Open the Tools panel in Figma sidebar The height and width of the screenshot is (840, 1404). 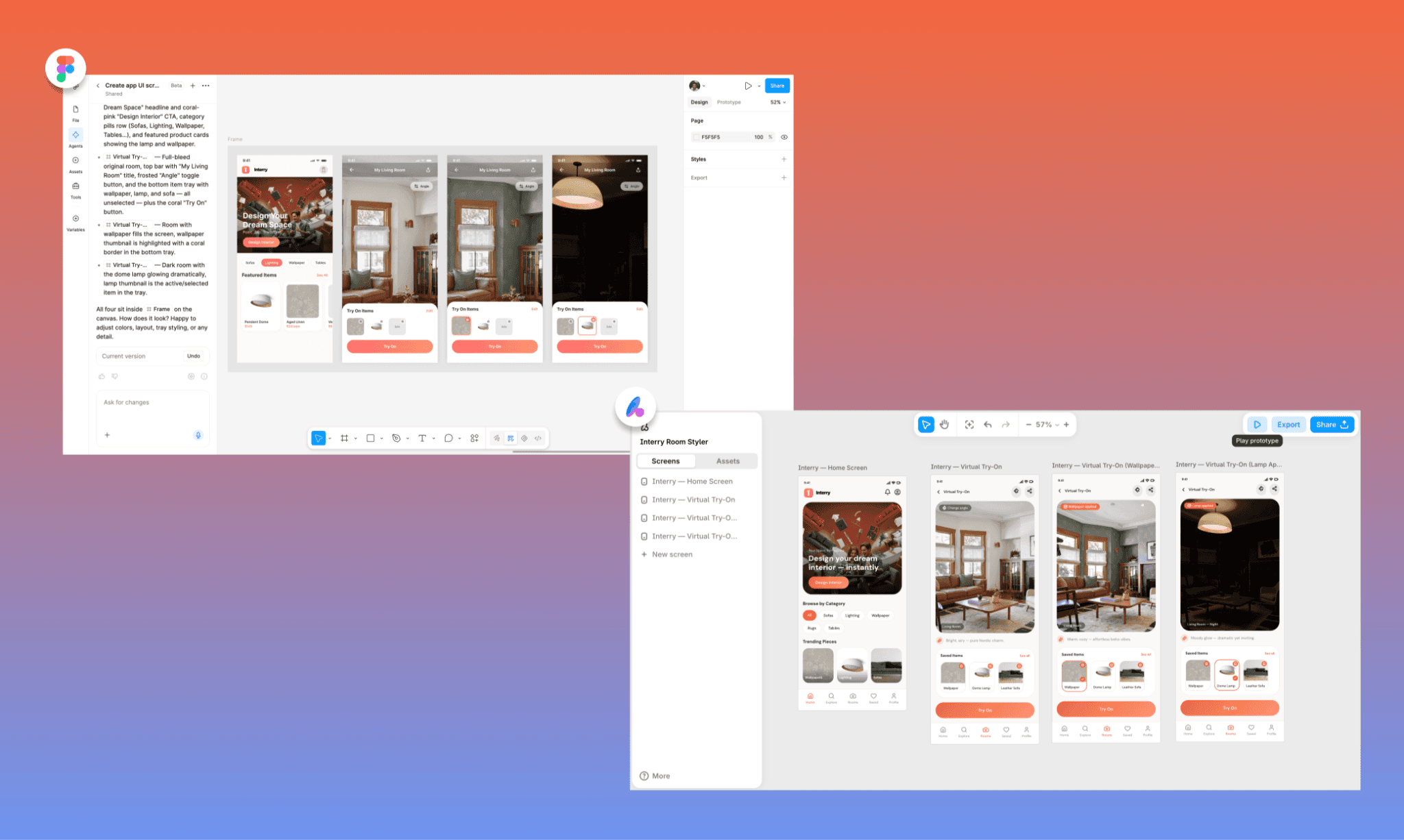[x=75, y=189]
